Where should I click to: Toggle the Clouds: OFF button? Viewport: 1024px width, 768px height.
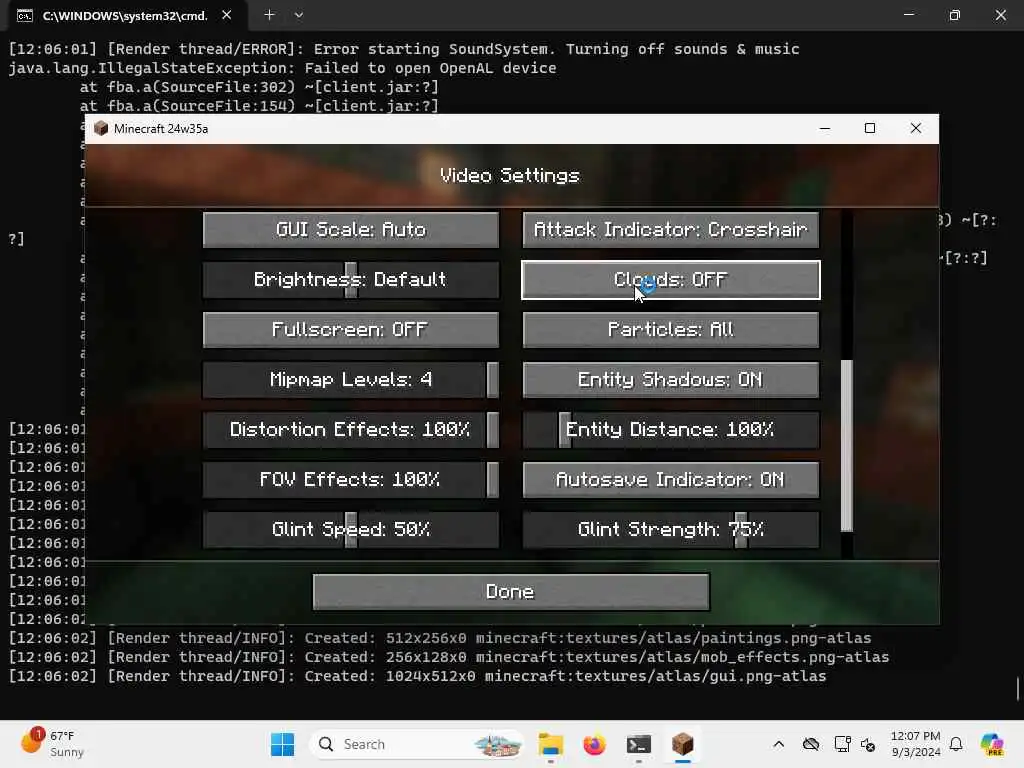click(671, 280)
